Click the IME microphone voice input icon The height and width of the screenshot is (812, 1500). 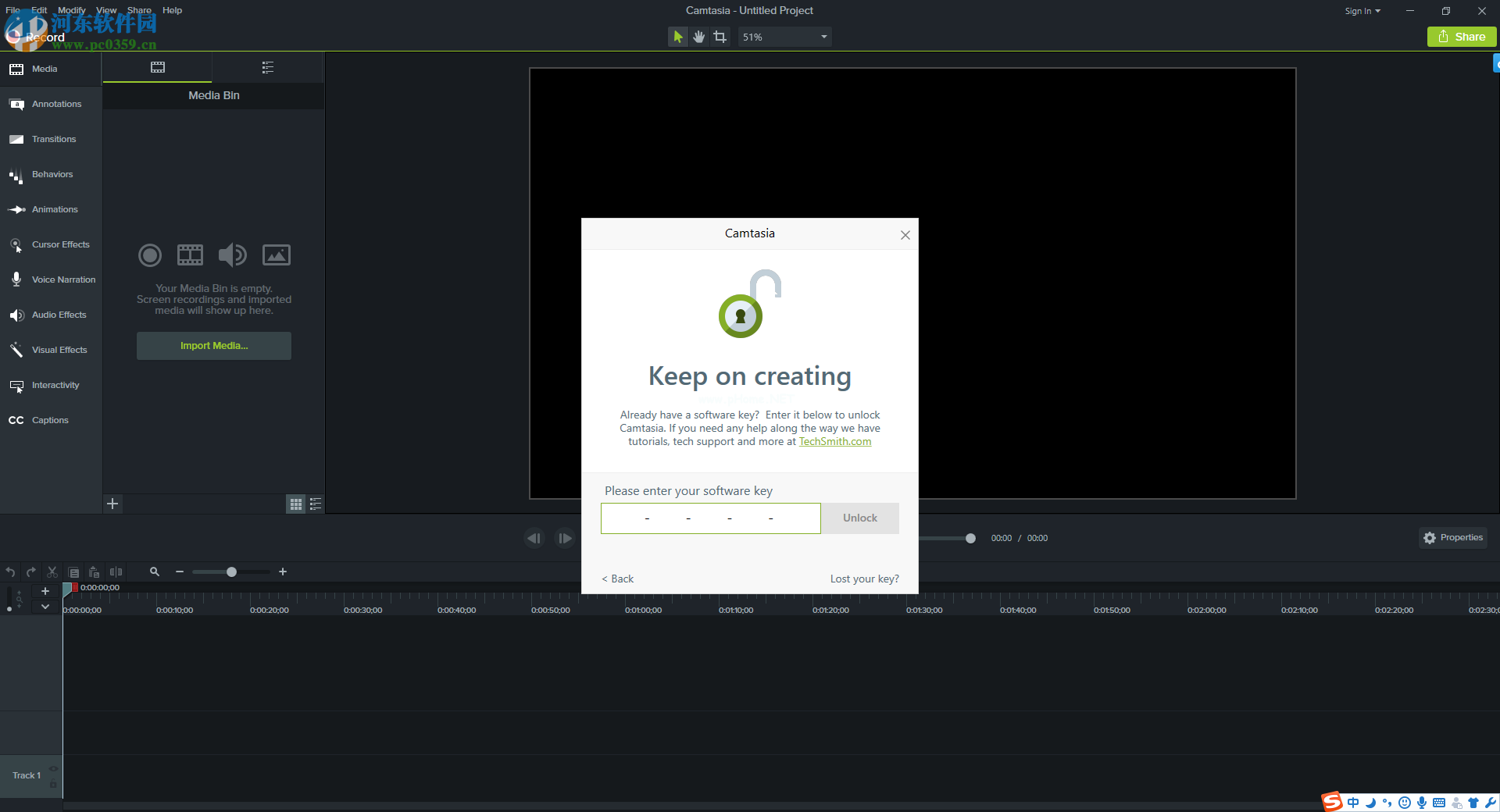1422,803
